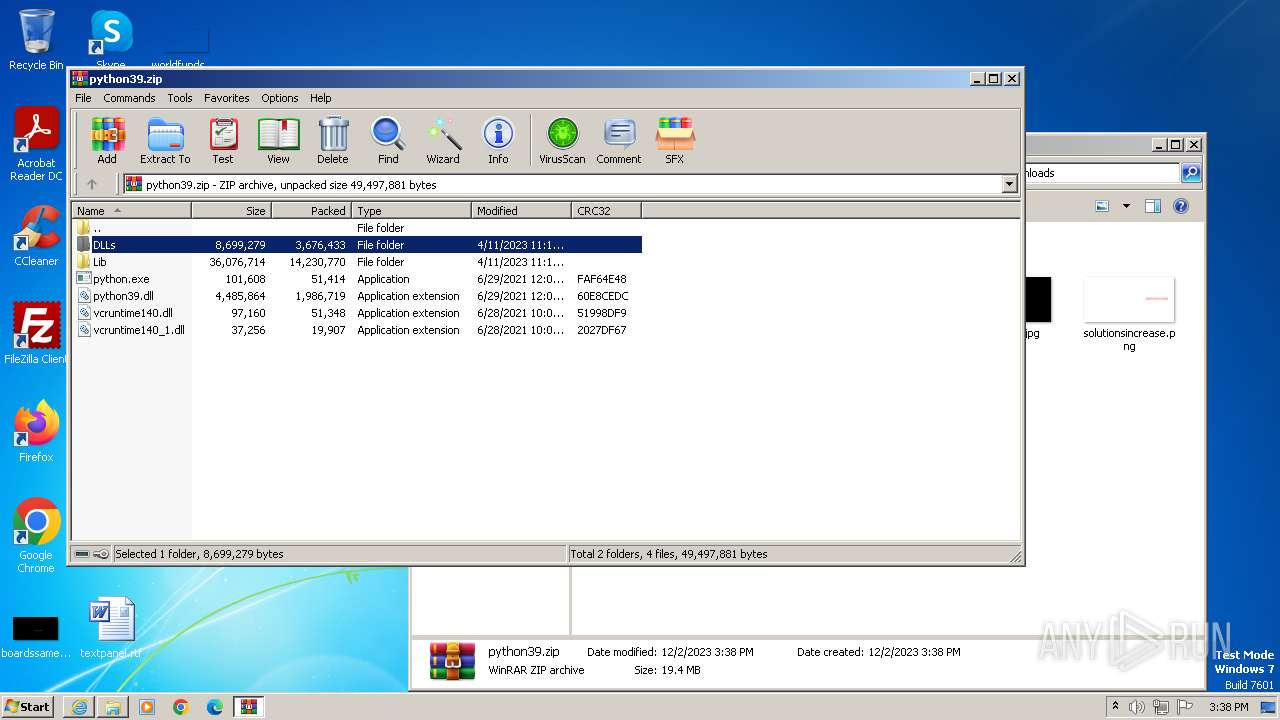1280x720 pixels.
Task: Click the Extract To toolbar icon
Action: tap(165, 141)
